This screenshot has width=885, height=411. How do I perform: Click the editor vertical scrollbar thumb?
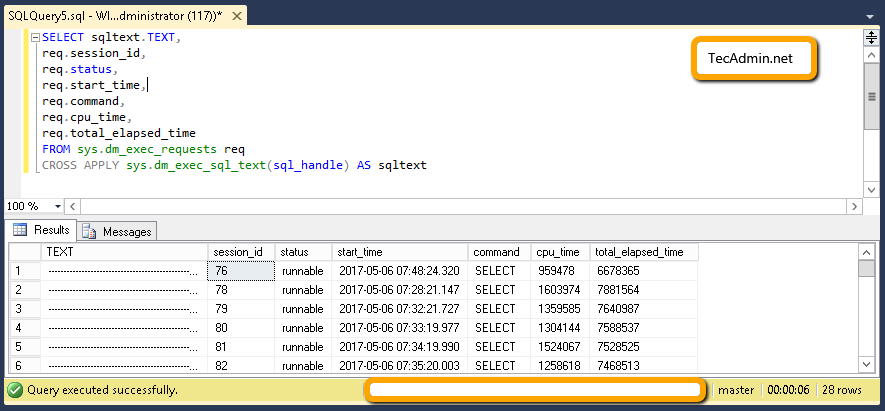(x=871, y=96)
